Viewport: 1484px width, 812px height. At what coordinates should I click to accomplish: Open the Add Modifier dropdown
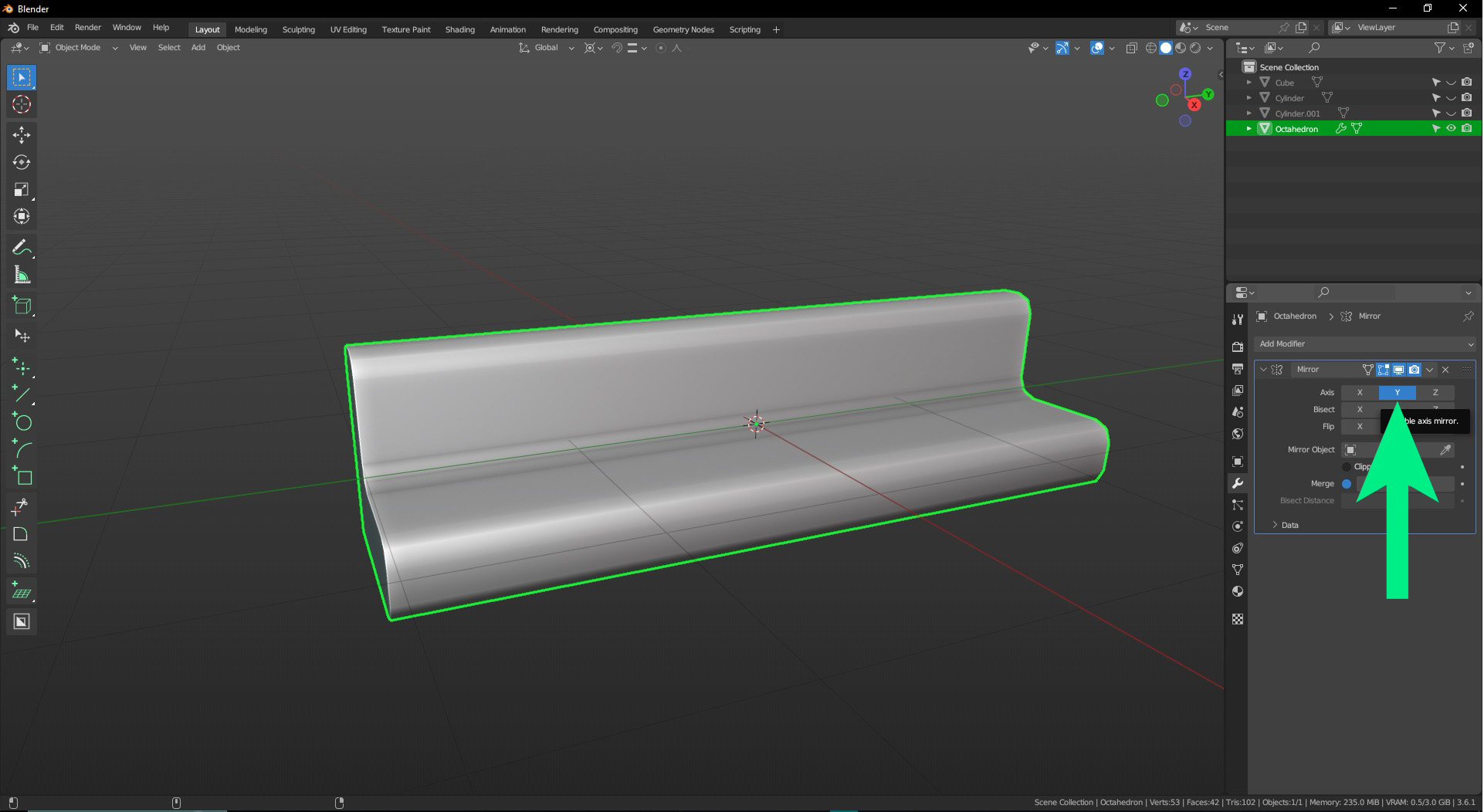(1365, 344)
